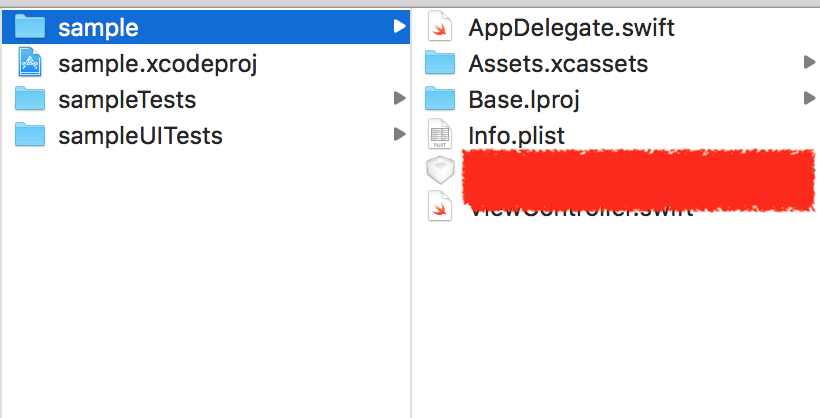Click the AppDelegate.swift Swift file icon
The width and height of the screenshot is (820, 418).
[439, 27]
